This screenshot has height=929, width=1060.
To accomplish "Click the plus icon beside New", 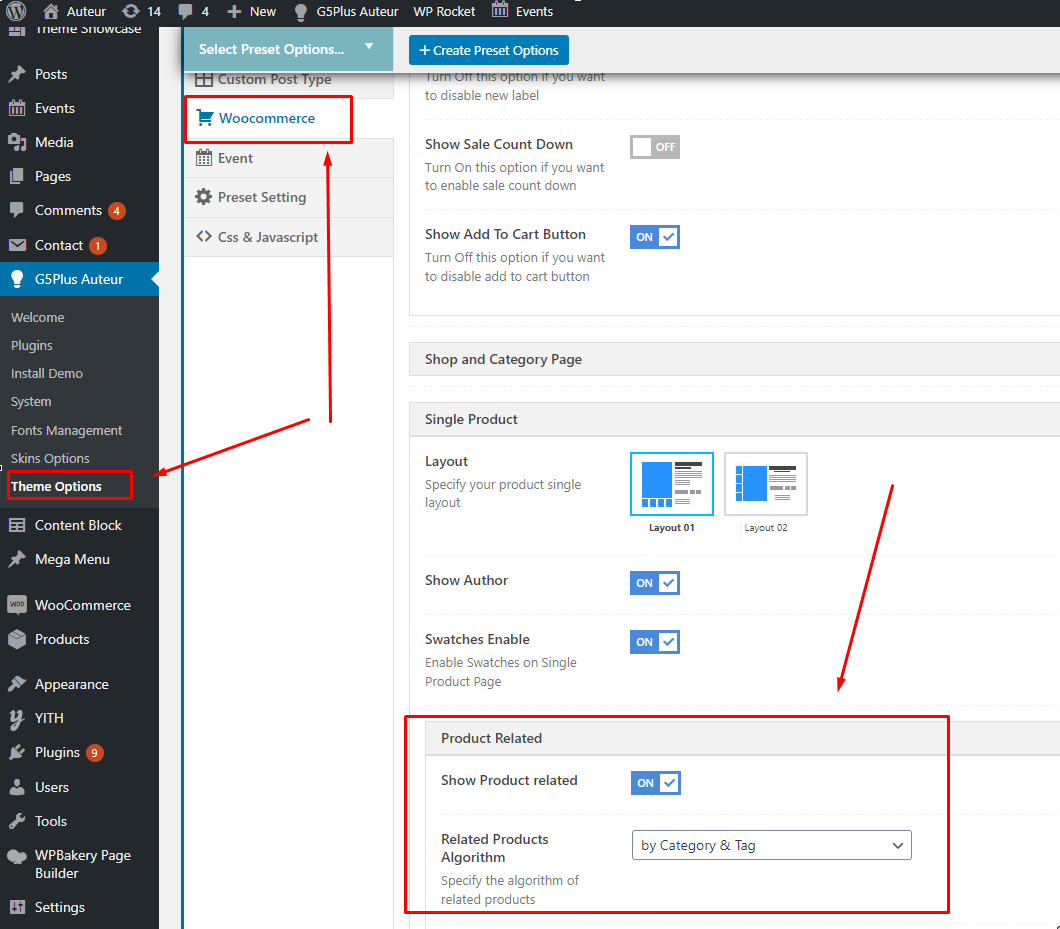I will pos(234,11).
